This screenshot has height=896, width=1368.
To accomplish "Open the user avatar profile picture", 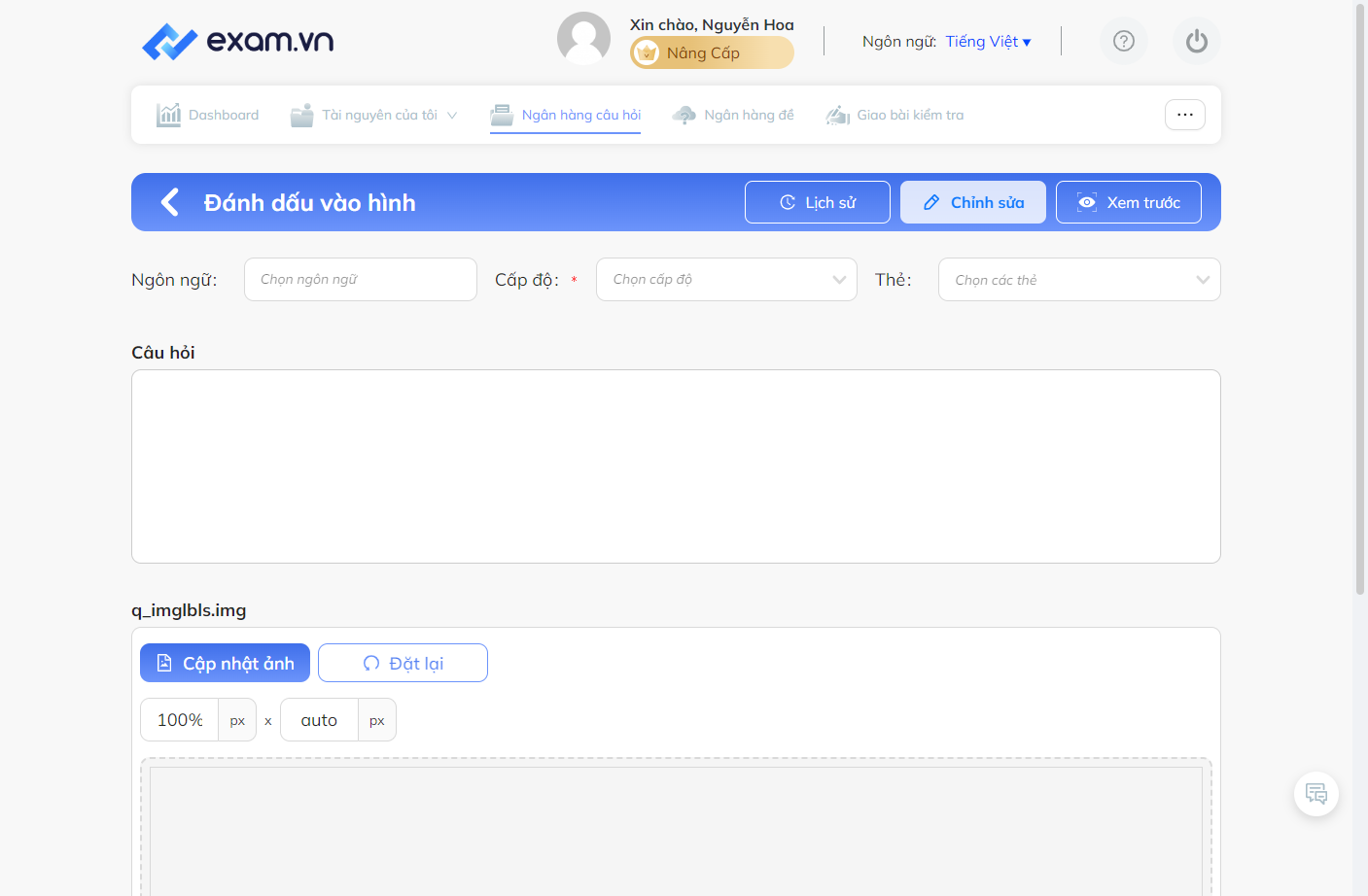I will point(583,39).
